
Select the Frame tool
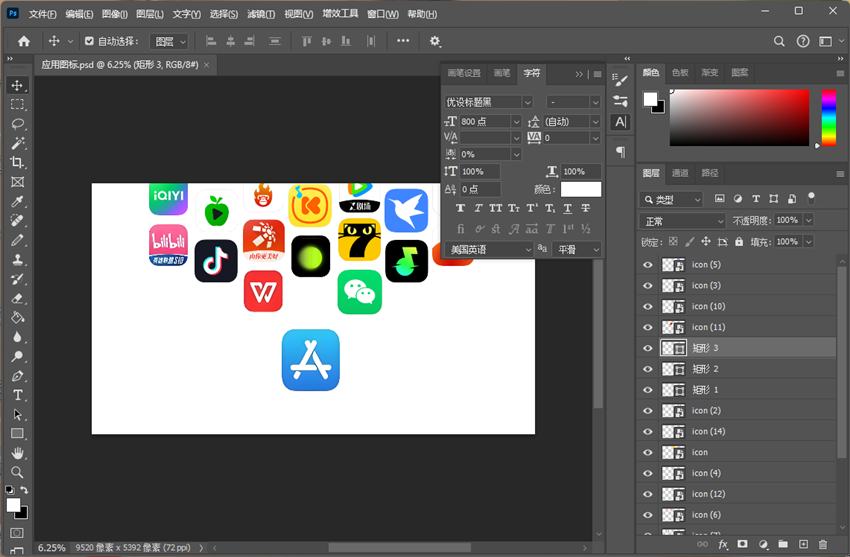point(17,182)
